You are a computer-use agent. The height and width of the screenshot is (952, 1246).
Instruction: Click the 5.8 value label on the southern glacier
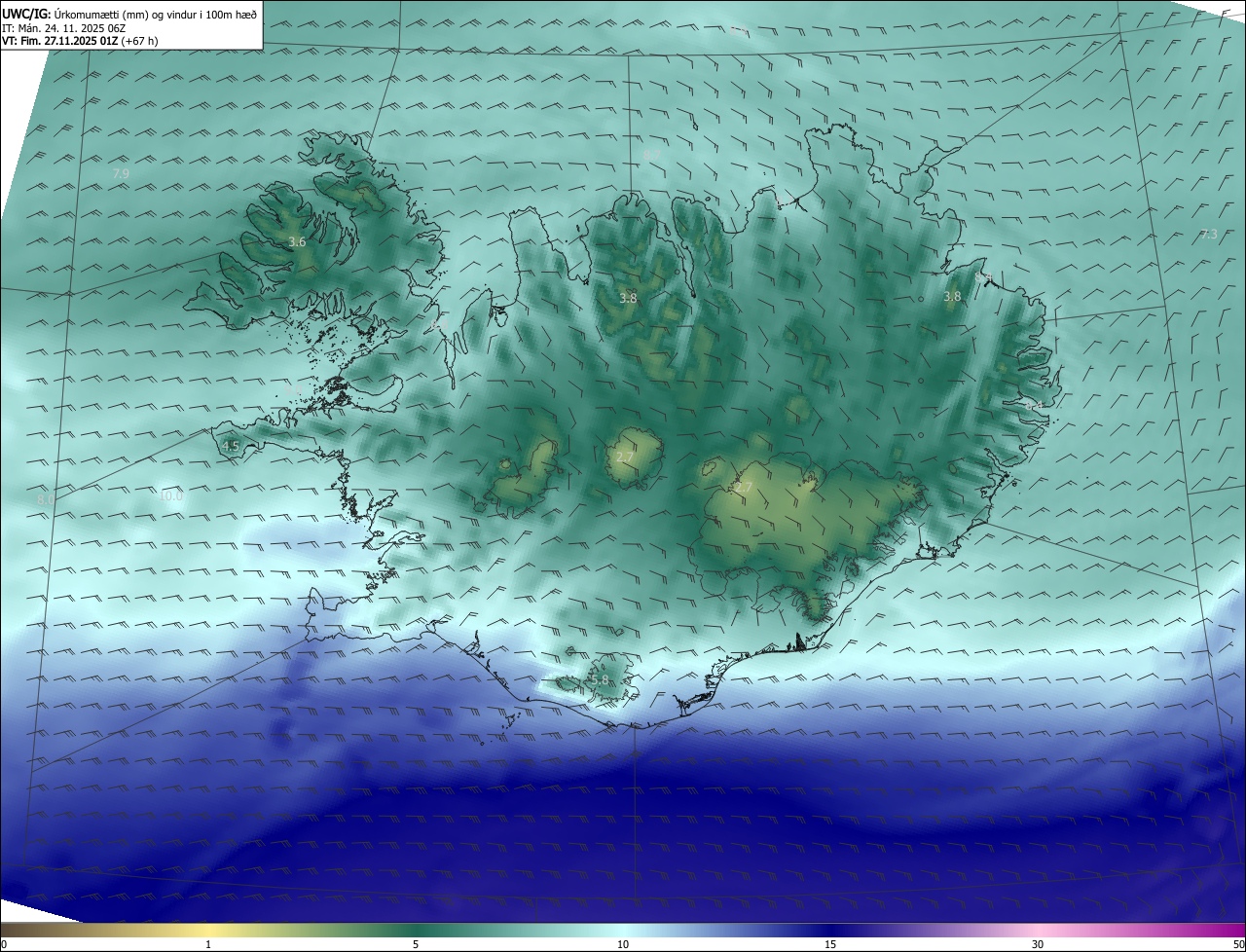point(600,679)
